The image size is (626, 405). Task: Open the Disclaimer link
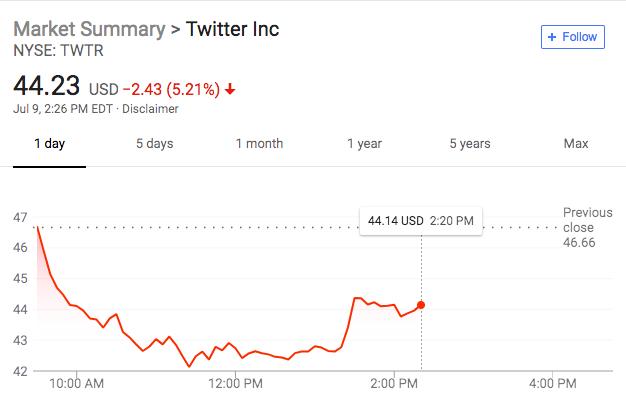(x=150, y=108)
